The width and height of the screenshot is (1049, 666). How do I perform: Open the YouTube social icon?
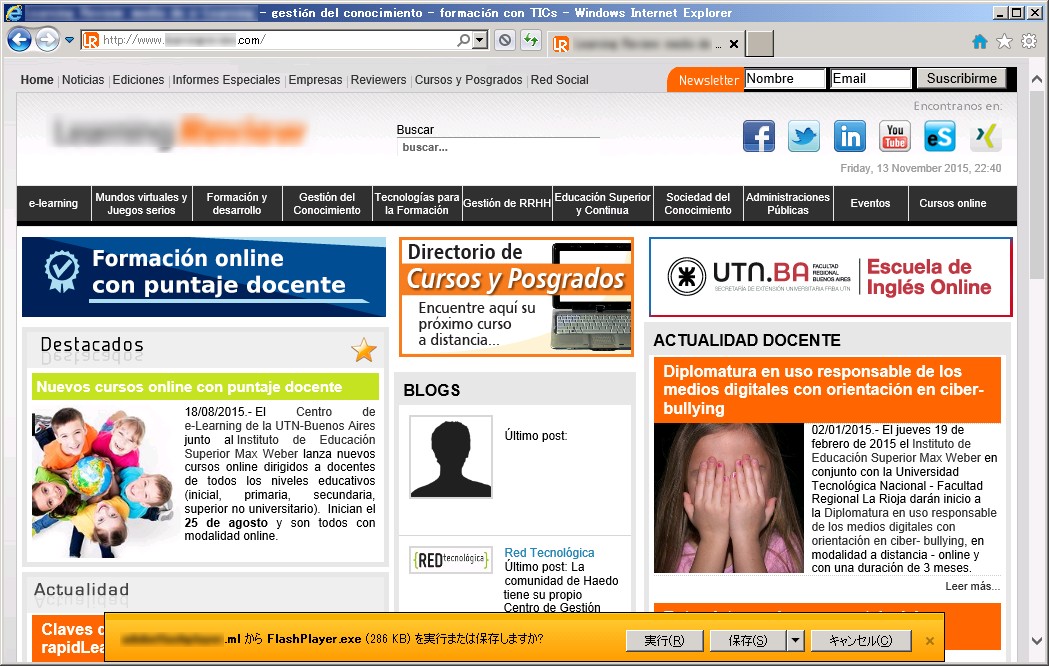click(894, 136)
